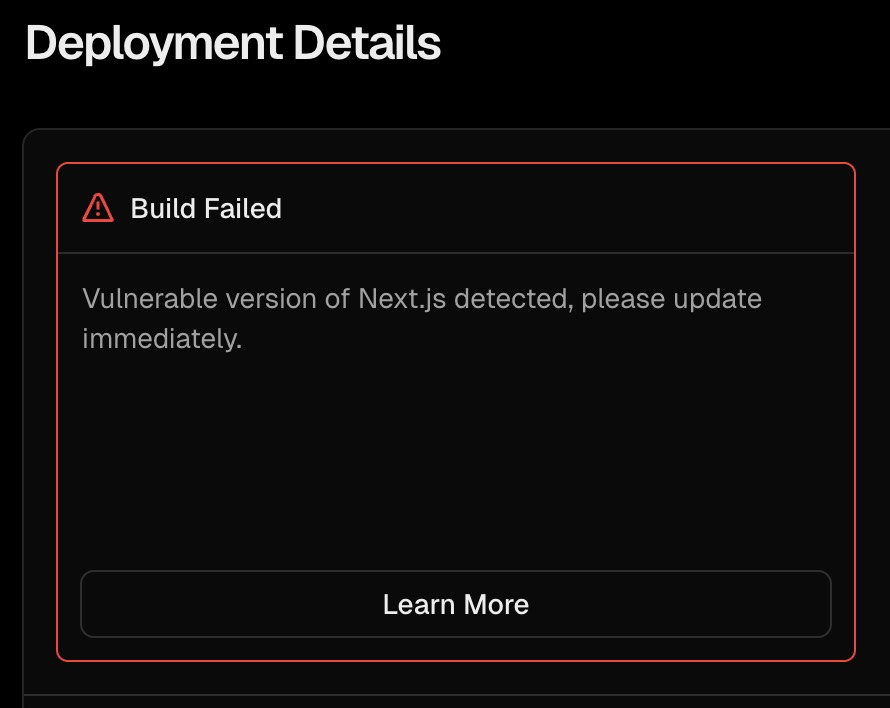Open the Learn More button
Screen dimensions: 890x708
click(455, 604)
